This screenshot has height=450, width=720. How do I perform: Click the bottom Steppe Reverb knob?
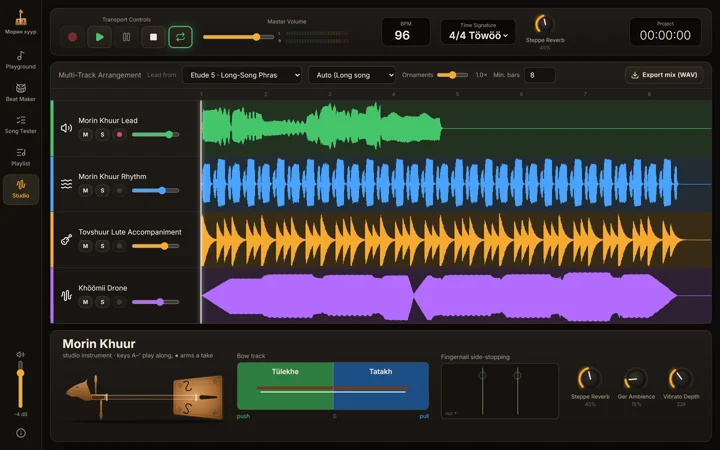(x=590, y=378)
